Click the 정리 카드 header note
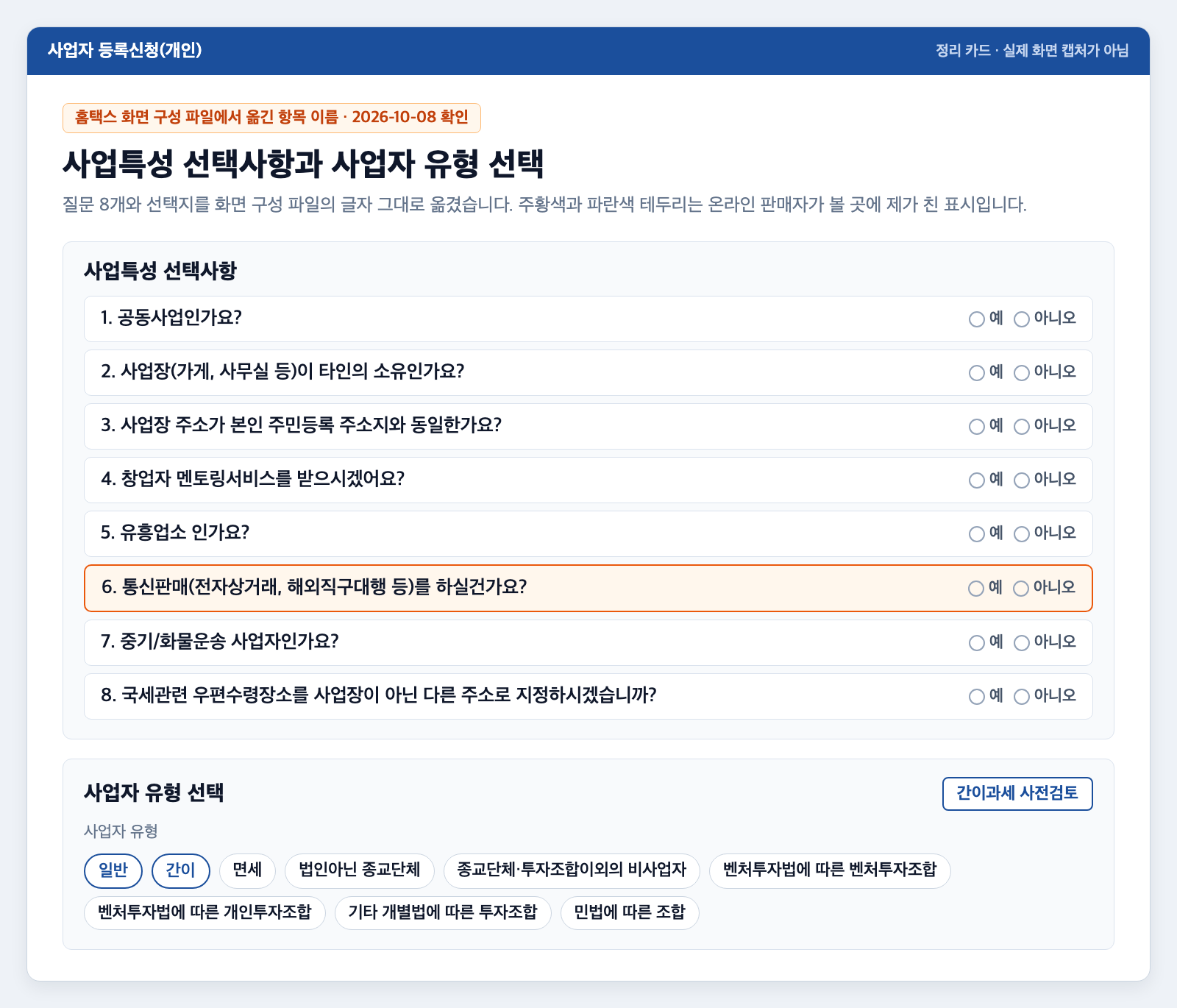 coord(1032,51)
